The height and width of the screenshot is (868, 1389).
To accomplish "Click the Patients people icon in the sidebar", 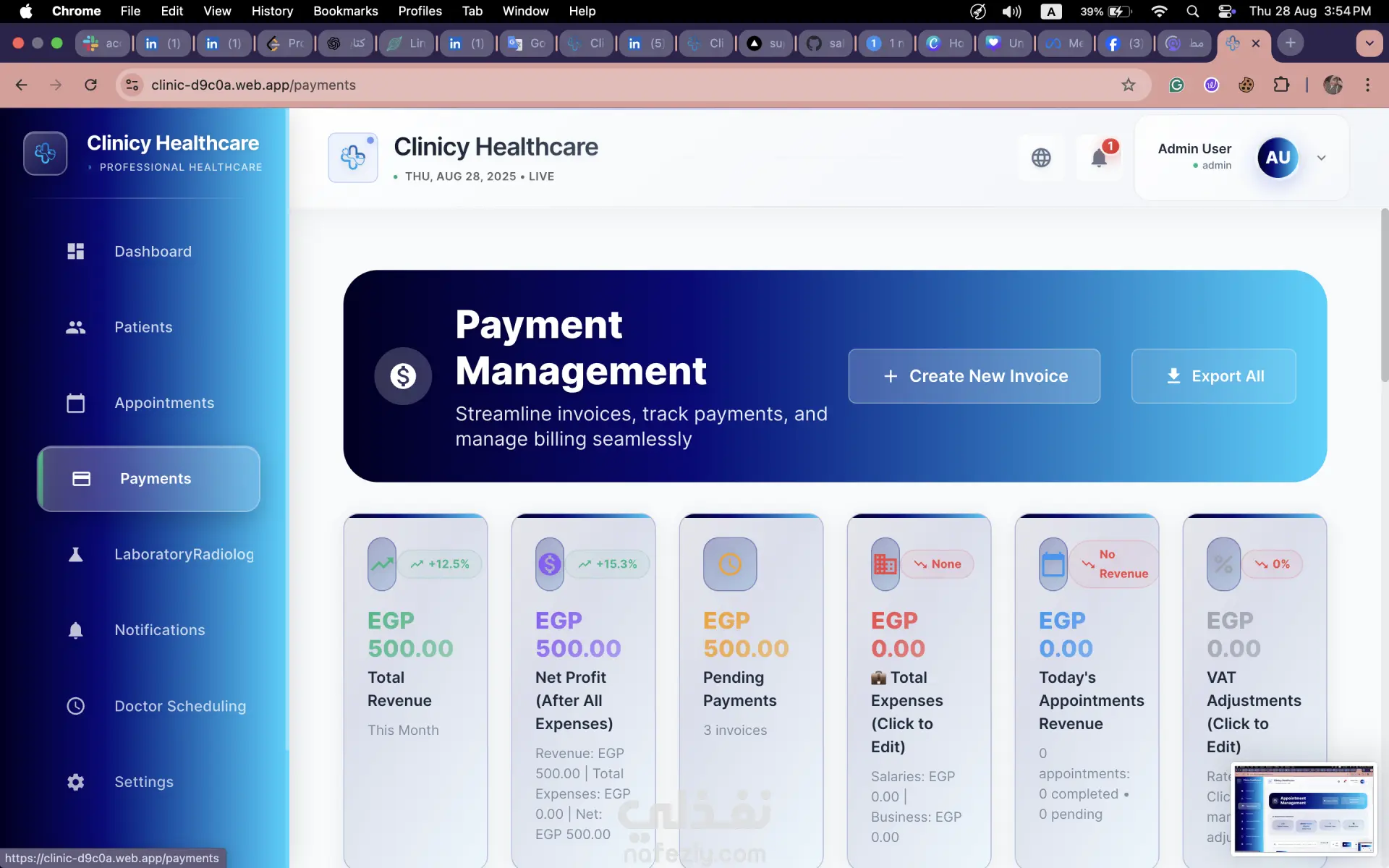I will pos(76,327).
